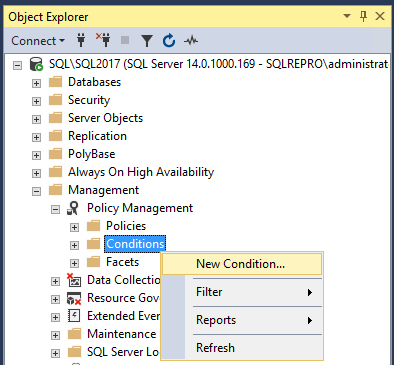Collapse the Management folder node

coord(36,191)
